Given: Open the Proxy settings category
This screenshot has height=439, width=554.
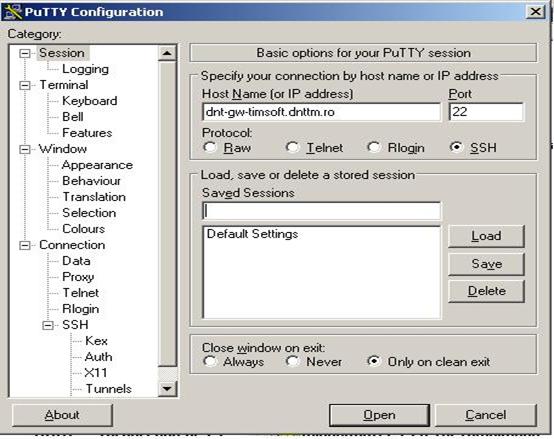Looking at the screenshot, I should coord(78,277).
